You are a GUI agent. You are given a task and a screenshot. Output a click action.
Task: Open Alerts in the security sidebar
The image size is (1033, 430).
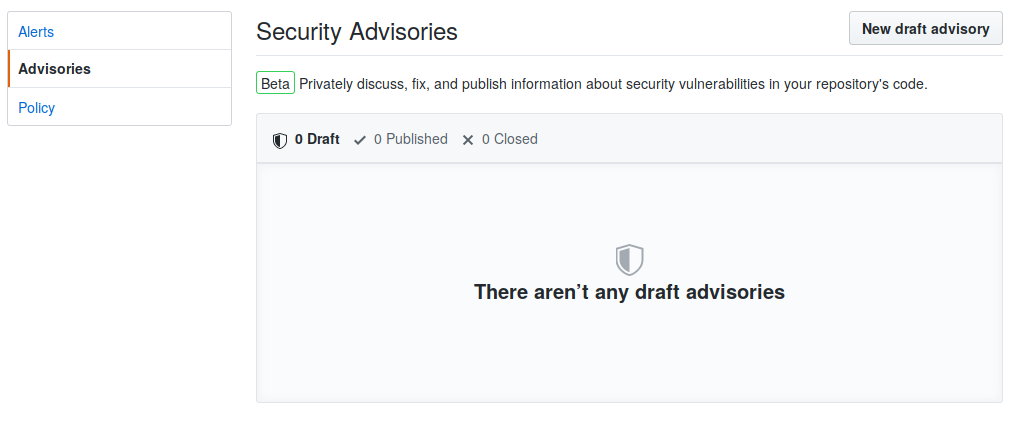click(119, 31)
